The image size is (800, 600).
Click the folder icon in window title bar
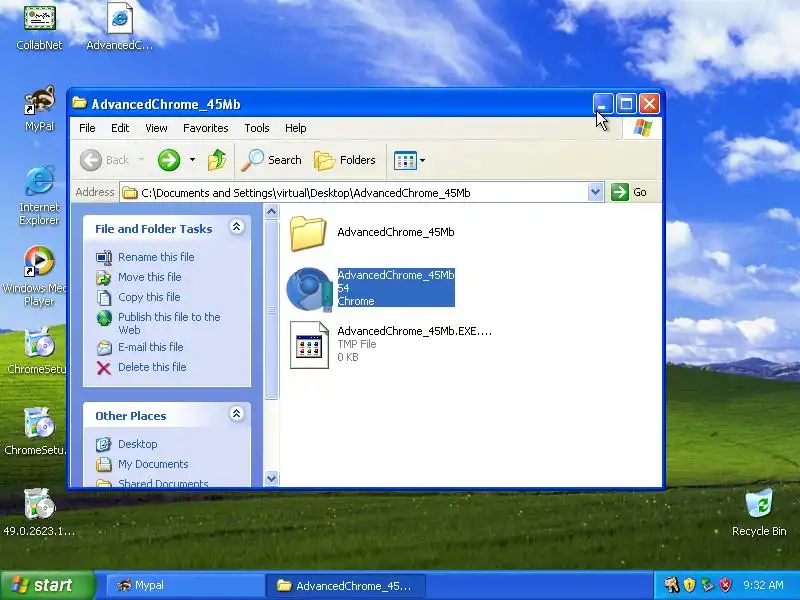pos(79,103)
